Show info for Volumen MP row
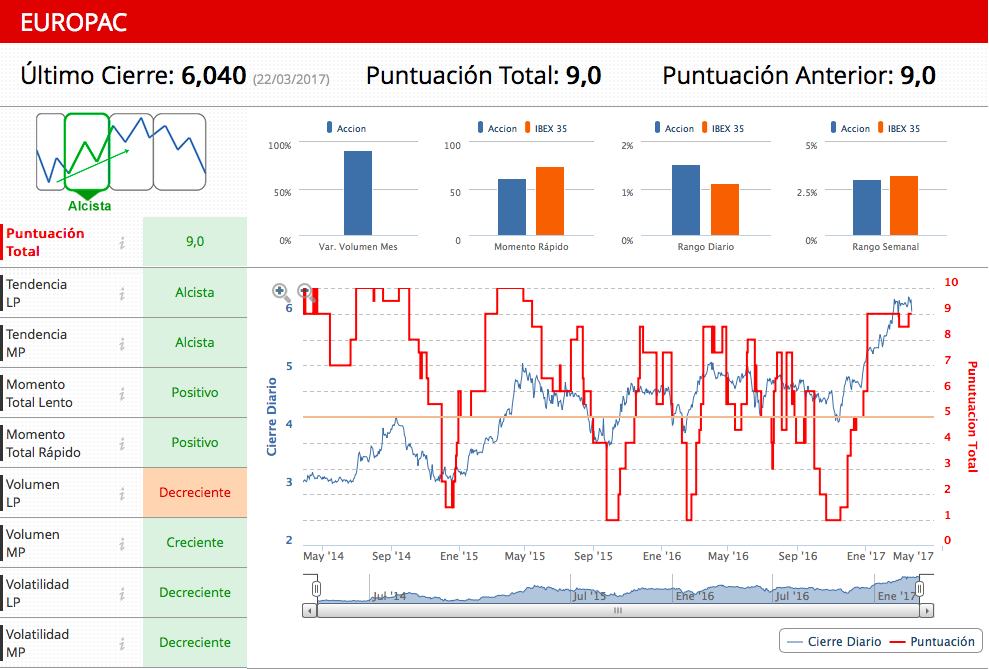 tap(122, 543)
